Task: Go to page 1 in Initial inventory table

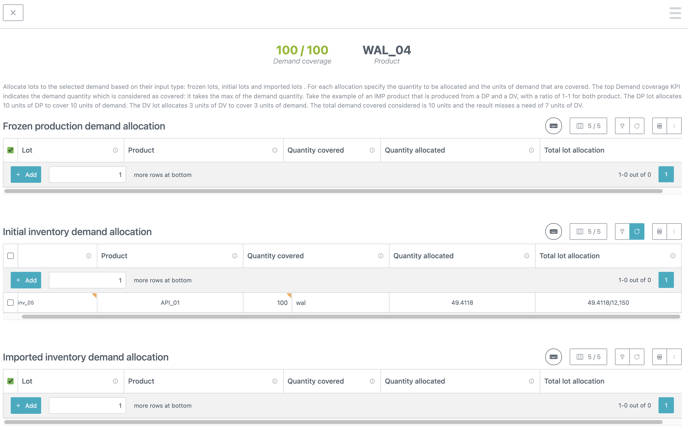Action: (666, 280)
